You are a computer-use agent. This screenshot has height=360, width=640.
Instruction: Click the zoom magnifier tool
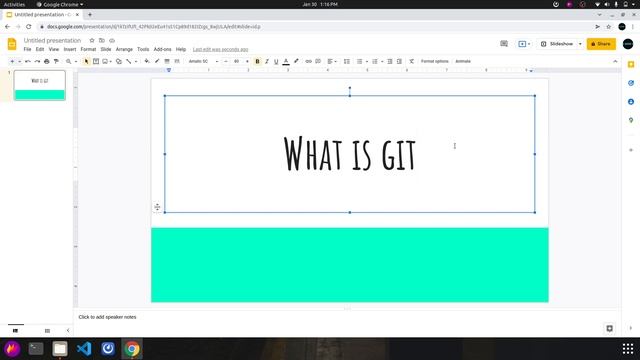(x=69, y=61)
